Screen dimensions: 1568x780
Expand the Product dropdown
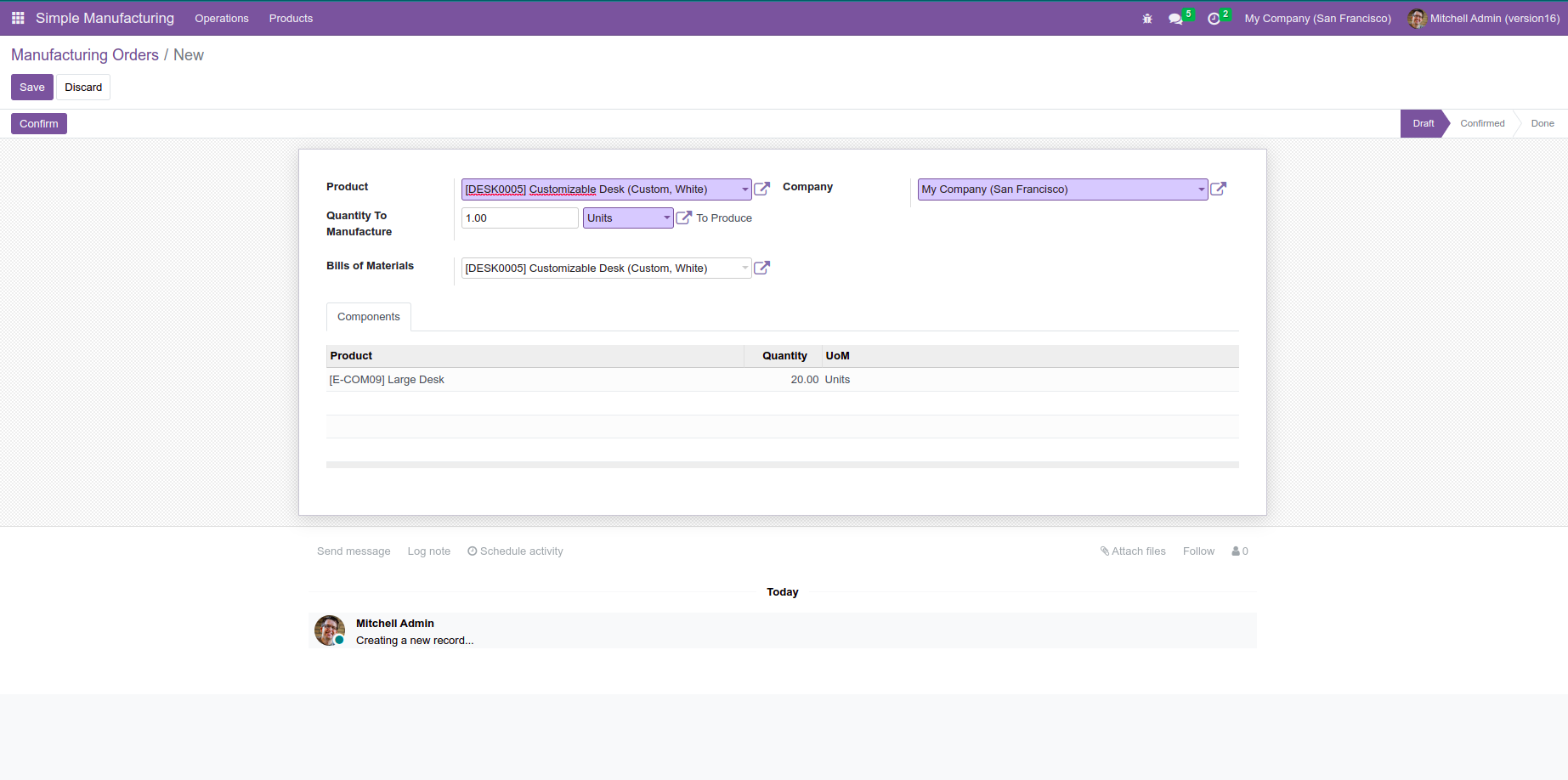(744, 189)
